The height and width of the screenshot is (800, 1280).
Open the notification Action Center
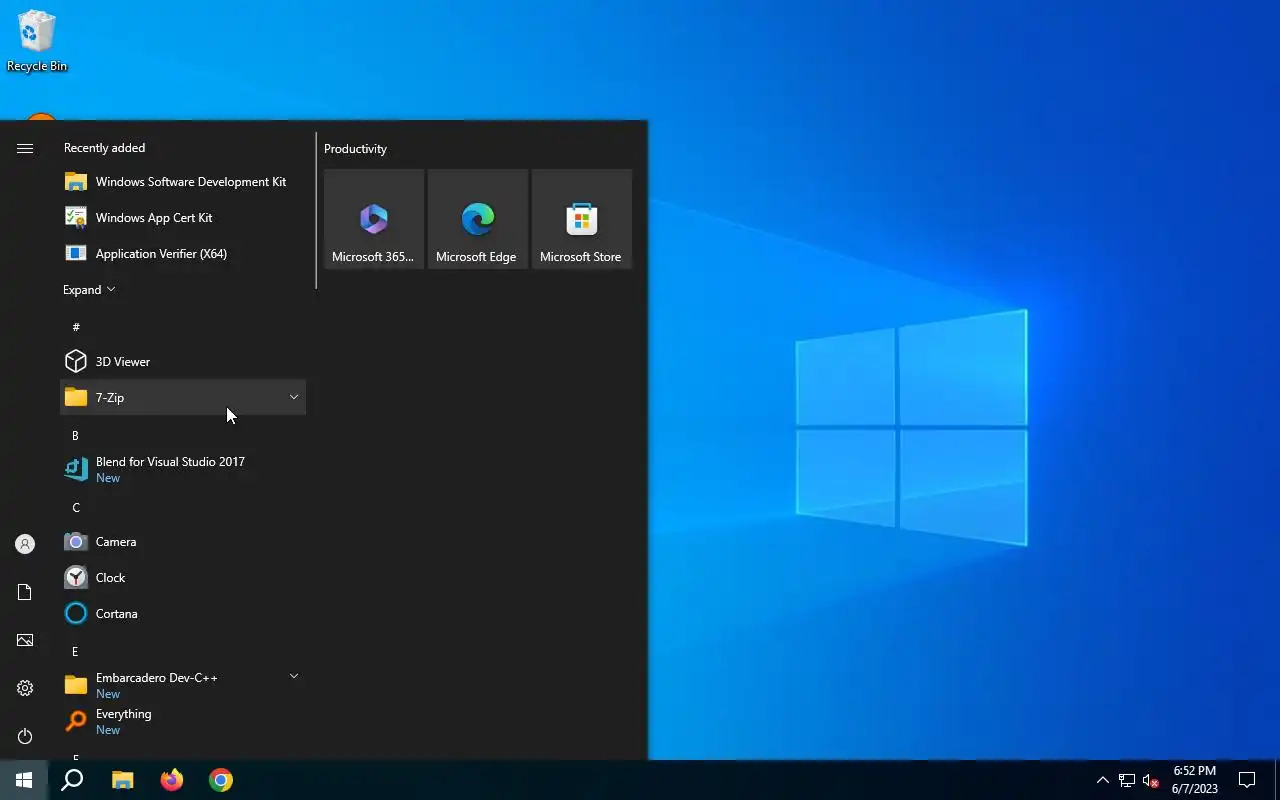pos(1247,780)
